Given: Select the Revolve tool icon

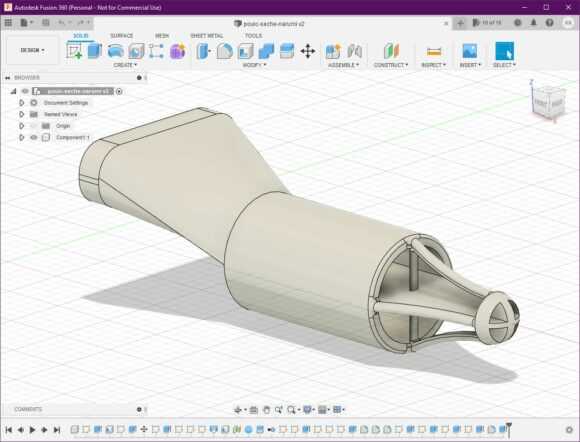Looking at the screenshot, I should tap(116, 51).
